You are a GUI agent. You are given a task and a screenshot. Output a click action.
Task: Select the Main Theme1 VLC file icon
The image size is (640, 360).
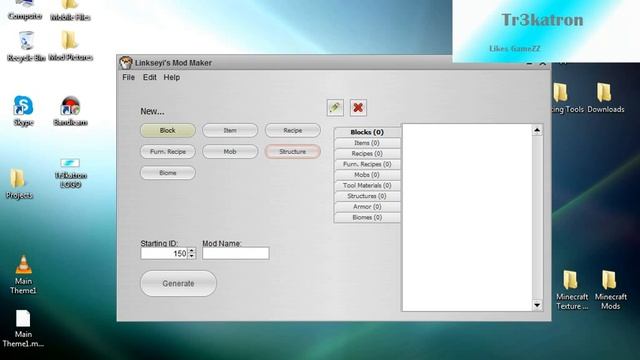pos(23,274)
